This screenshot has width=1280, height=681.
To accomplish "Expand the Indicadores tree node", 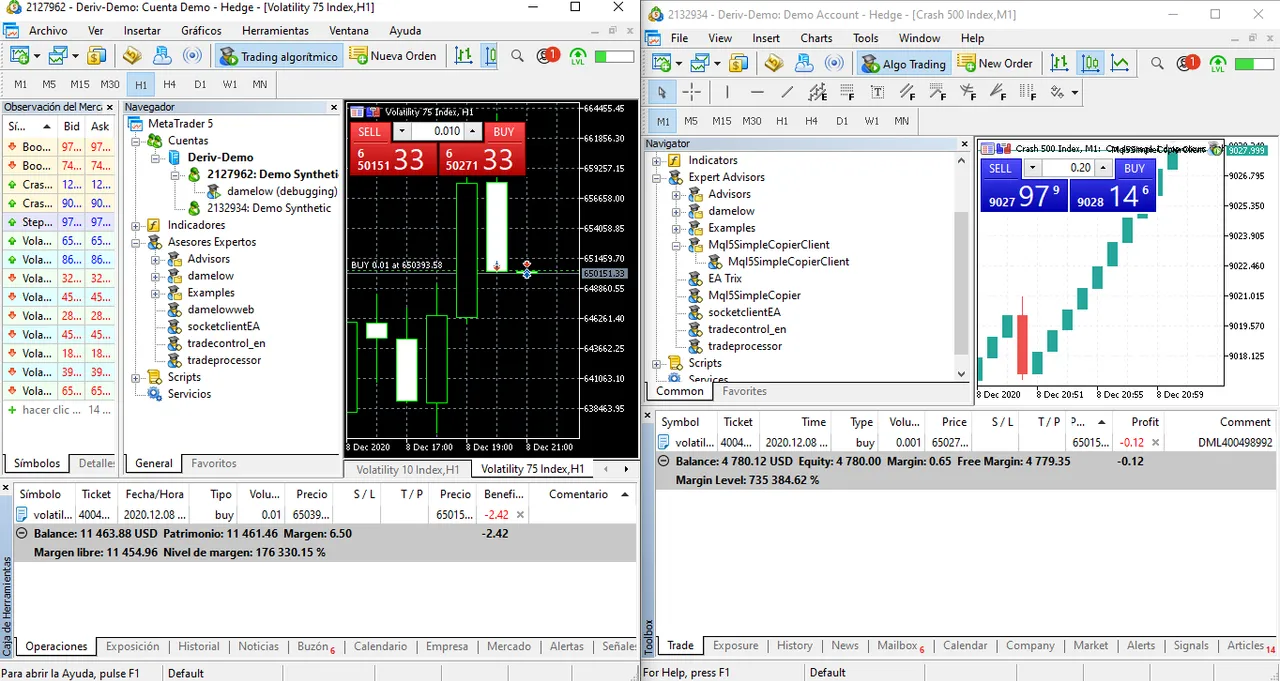I will [x=136, y=226].
